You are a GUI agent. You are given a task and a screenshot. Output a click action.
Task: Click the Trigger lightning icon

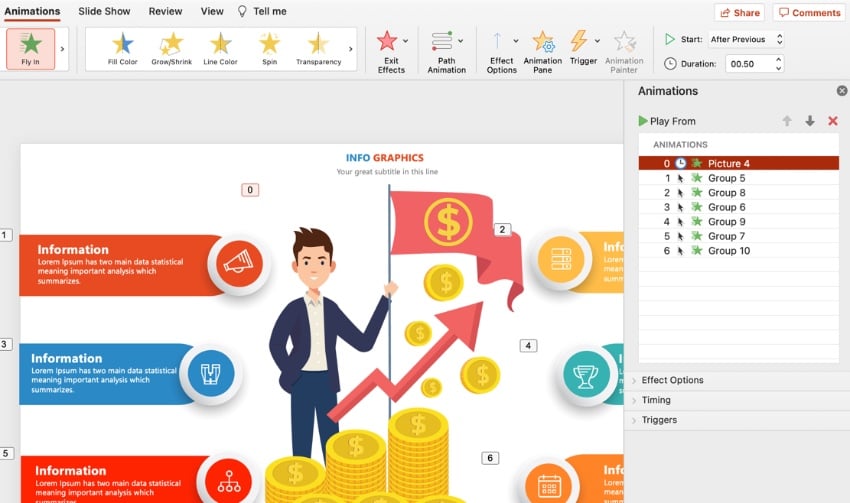pyautogui.click(x=579, y=41)
